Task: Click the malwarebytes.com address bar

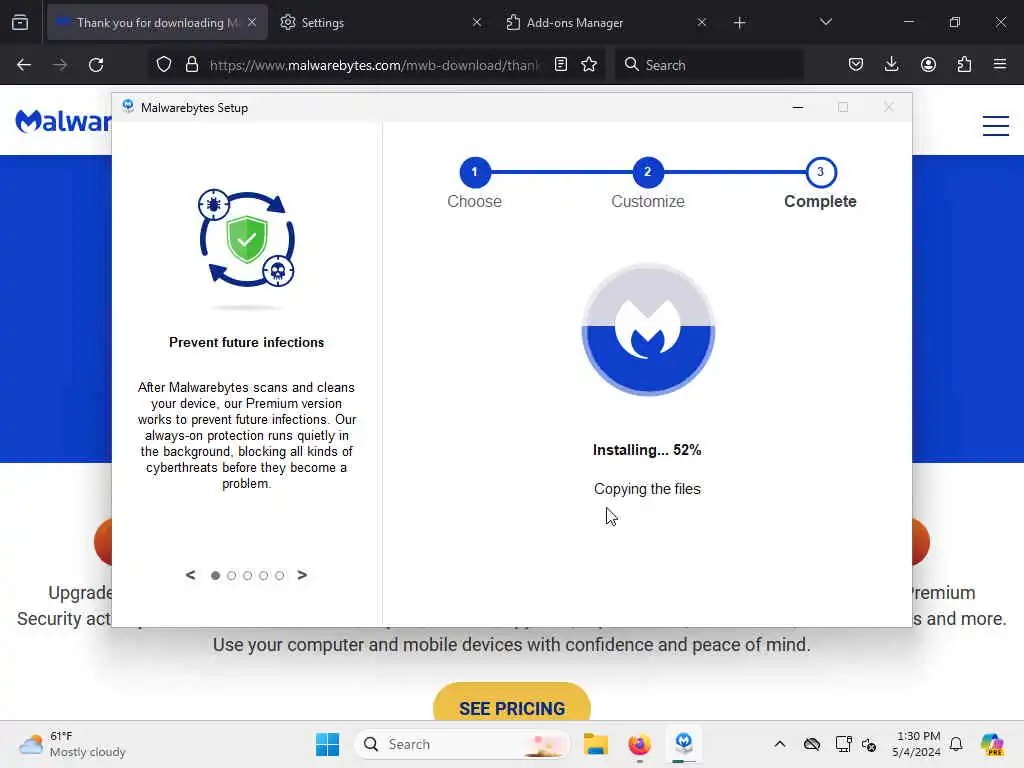Action: [376, 65]
